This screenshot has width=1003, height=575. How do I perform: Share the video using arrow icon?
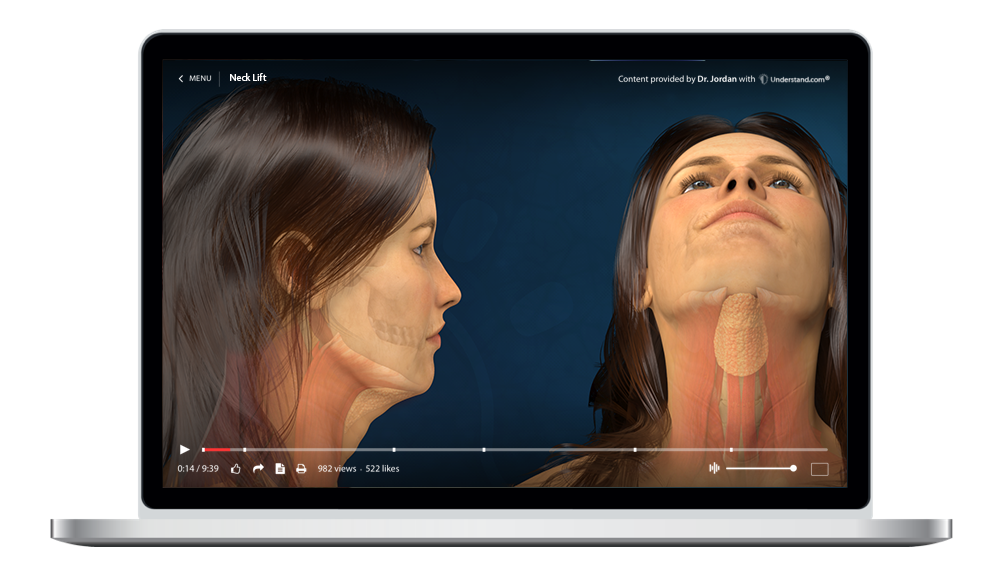[x=258, y=468]
